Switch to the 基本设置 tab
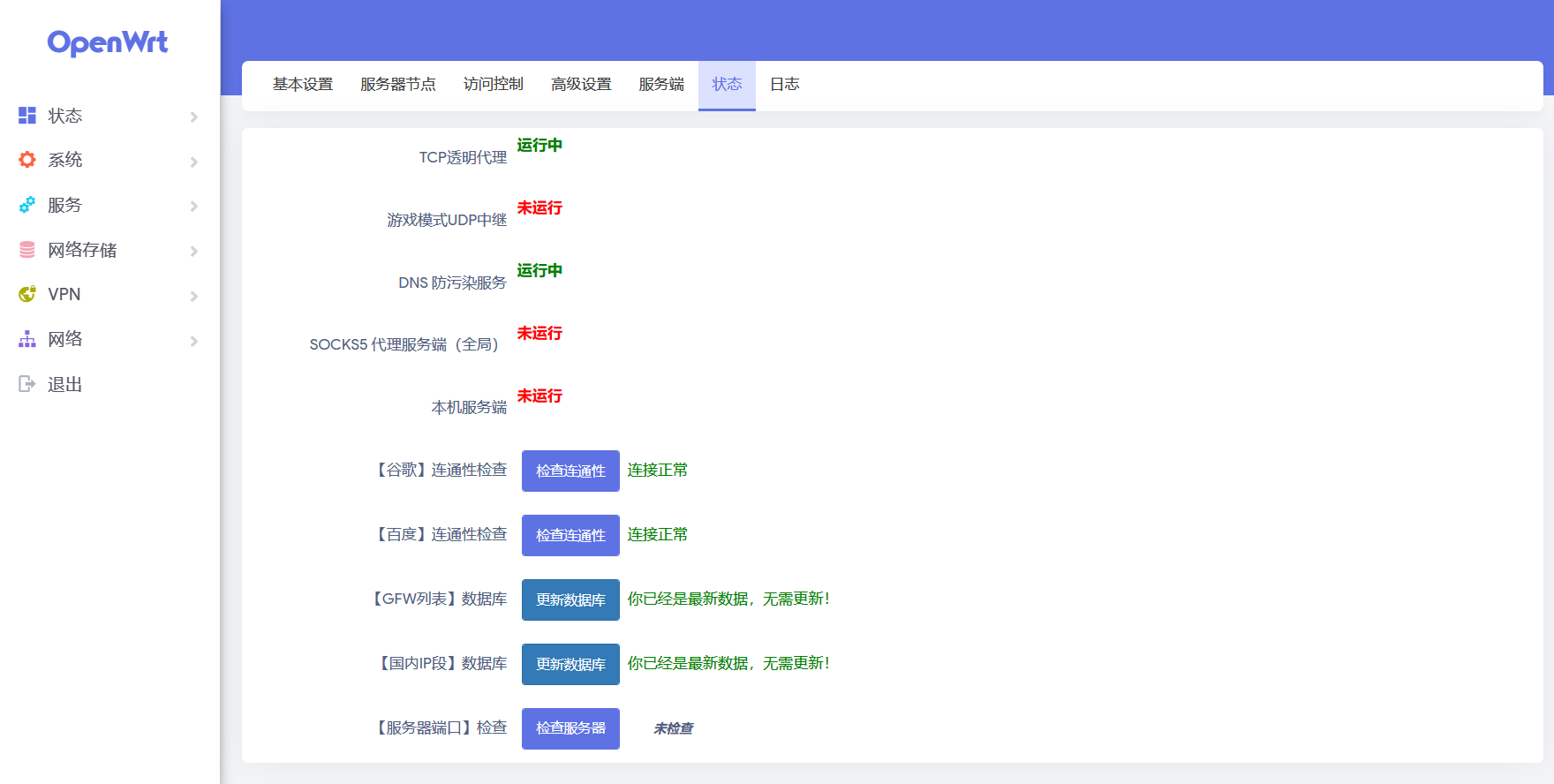This screenshot has width=1554, height=784. click(303, 85)
